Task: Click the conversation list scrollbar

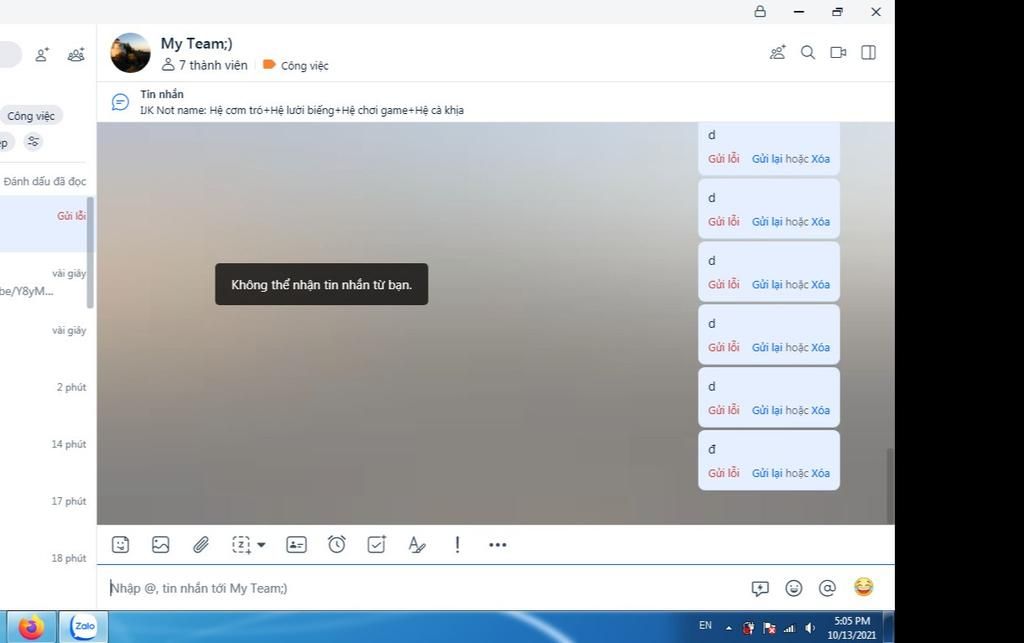Action: tap(90, 252)
